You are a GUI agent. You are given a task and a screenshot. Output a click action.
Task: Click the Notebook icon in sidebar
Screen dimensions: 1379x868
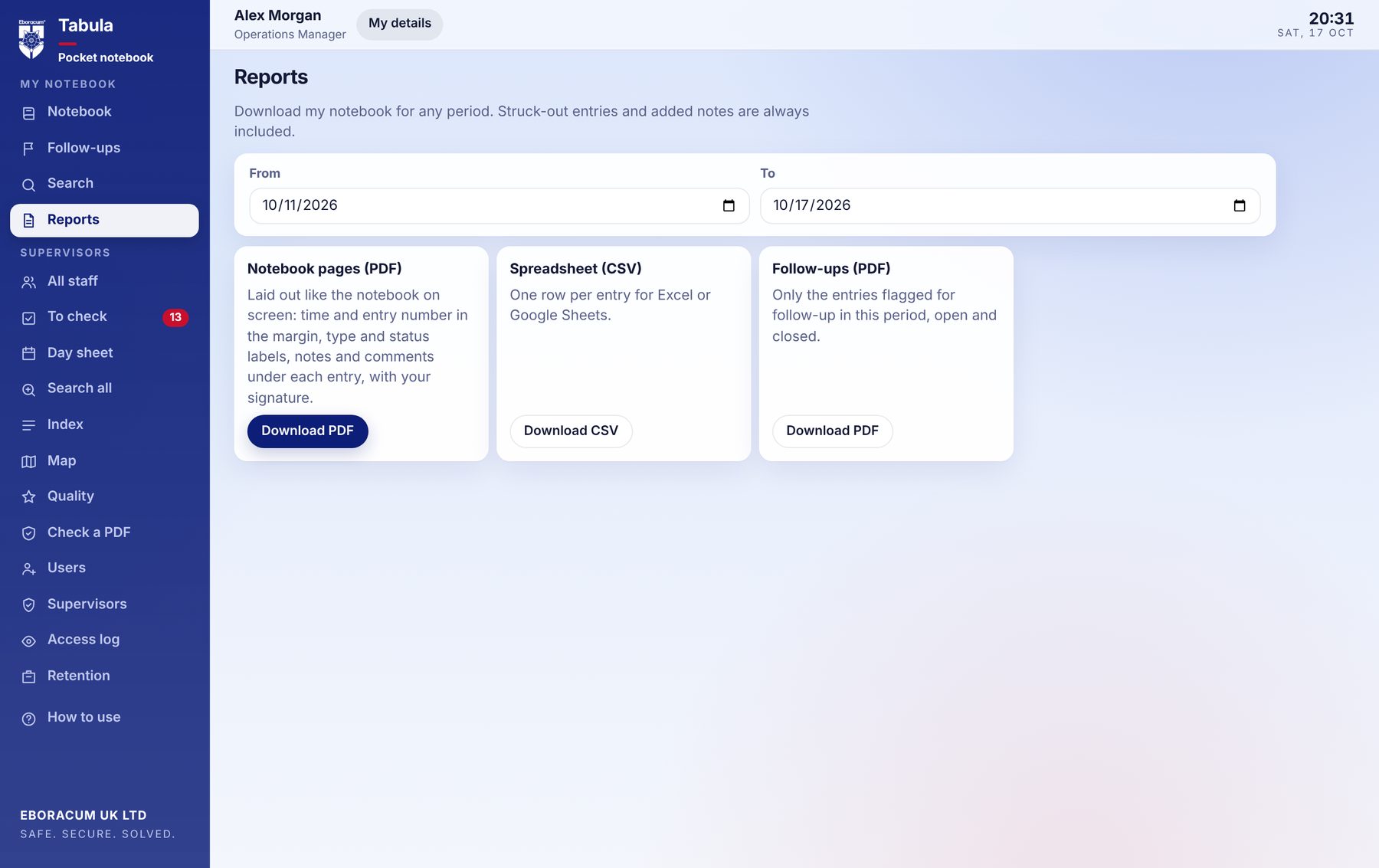(x=29, y=113)
